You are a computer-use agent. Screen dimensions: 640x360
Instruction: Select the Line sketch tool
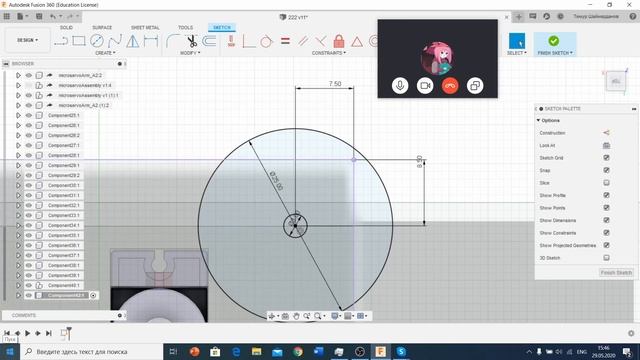click(61, 41)
